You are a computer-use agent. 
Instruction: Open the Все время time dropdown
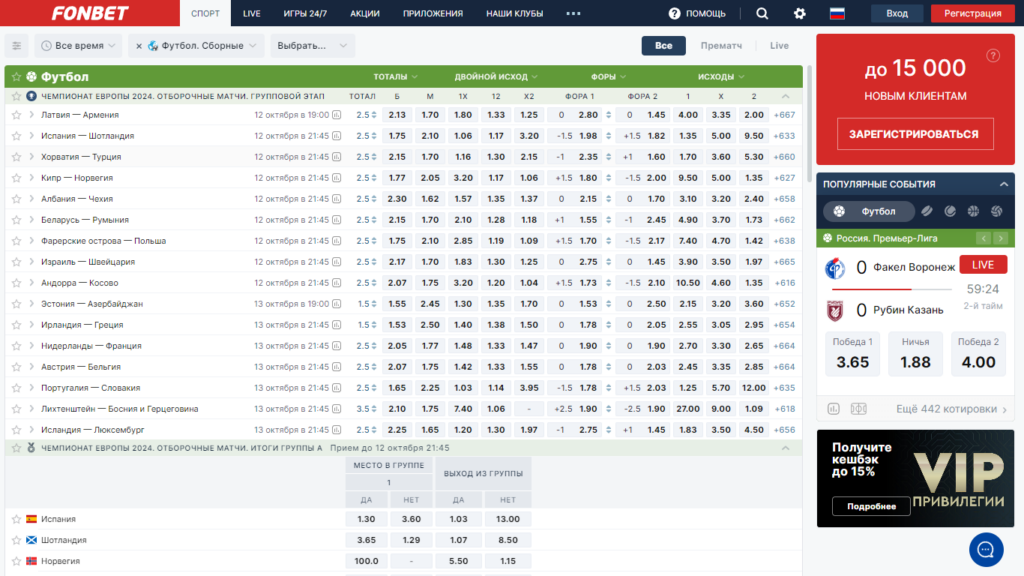78,46
